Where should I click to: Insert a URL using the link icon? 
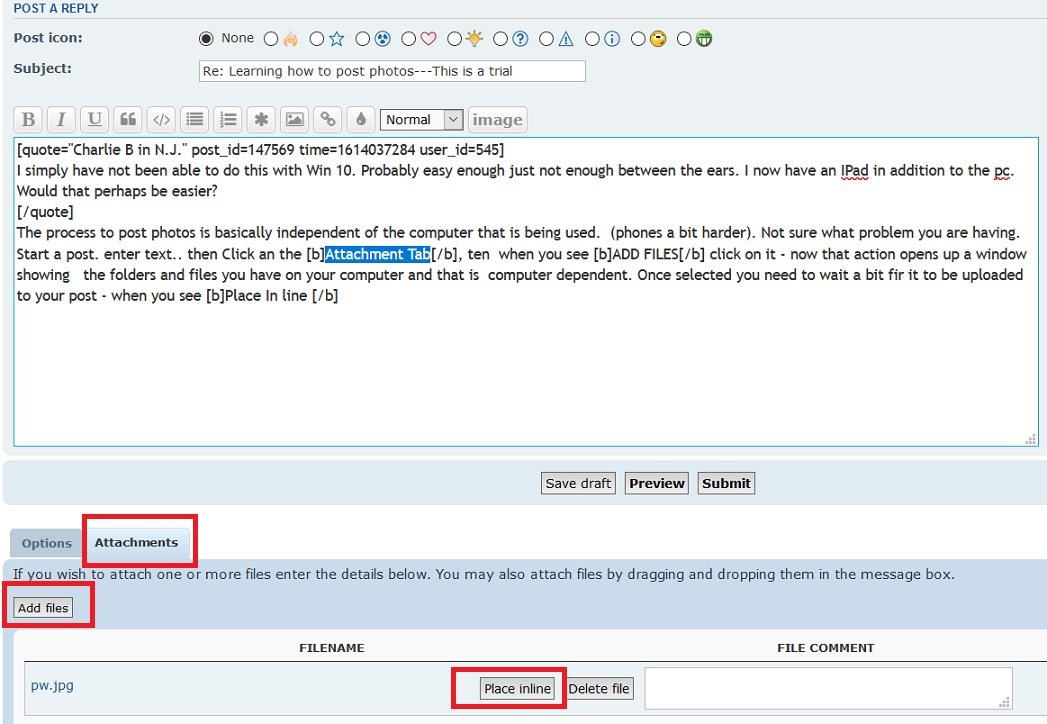(327, 120)
